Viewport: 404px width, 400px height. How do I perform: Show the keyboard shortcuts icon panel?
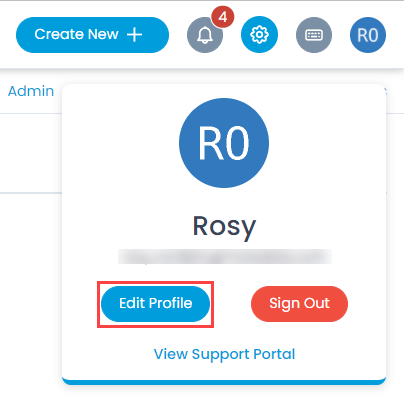[314, 35]
